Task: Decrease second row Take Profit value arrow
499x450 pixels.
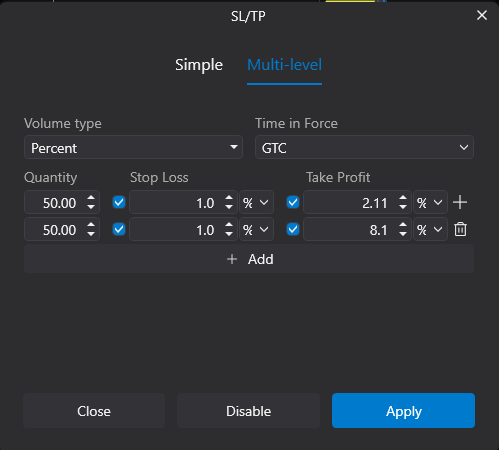Action: tap(403, 234)
